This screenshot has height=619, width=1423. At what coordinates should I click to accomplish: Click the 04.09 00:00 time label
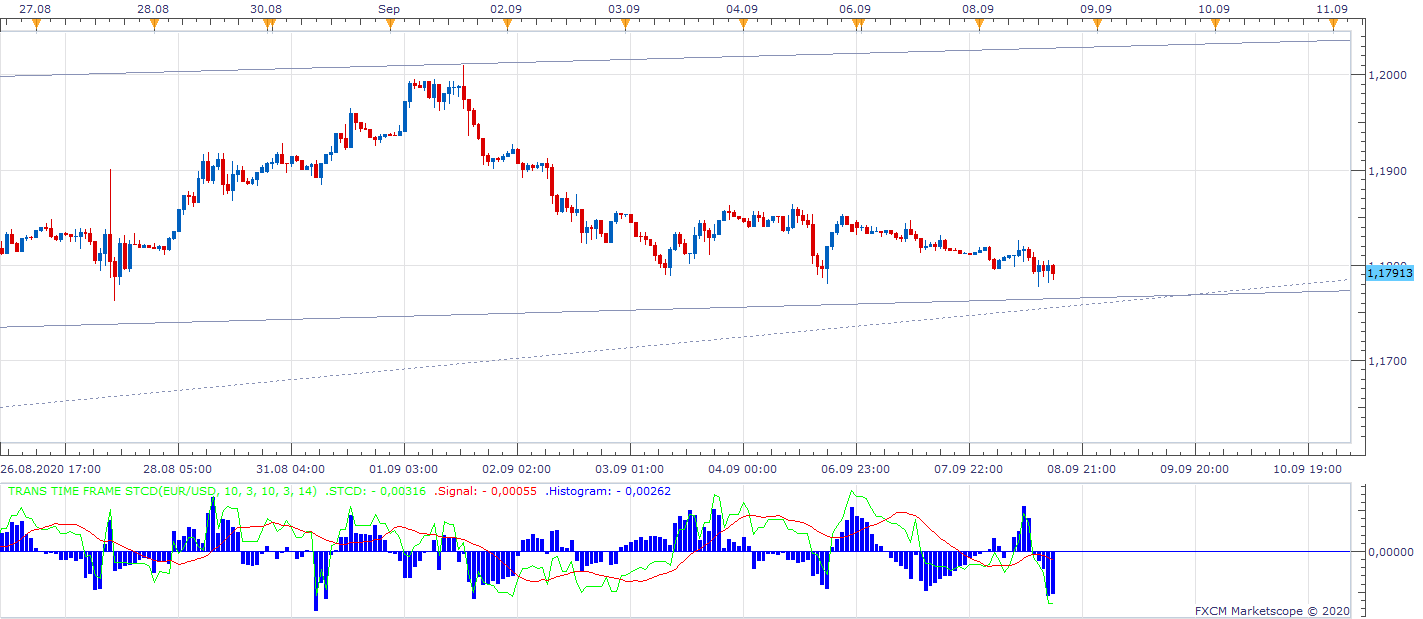(743, 468)
